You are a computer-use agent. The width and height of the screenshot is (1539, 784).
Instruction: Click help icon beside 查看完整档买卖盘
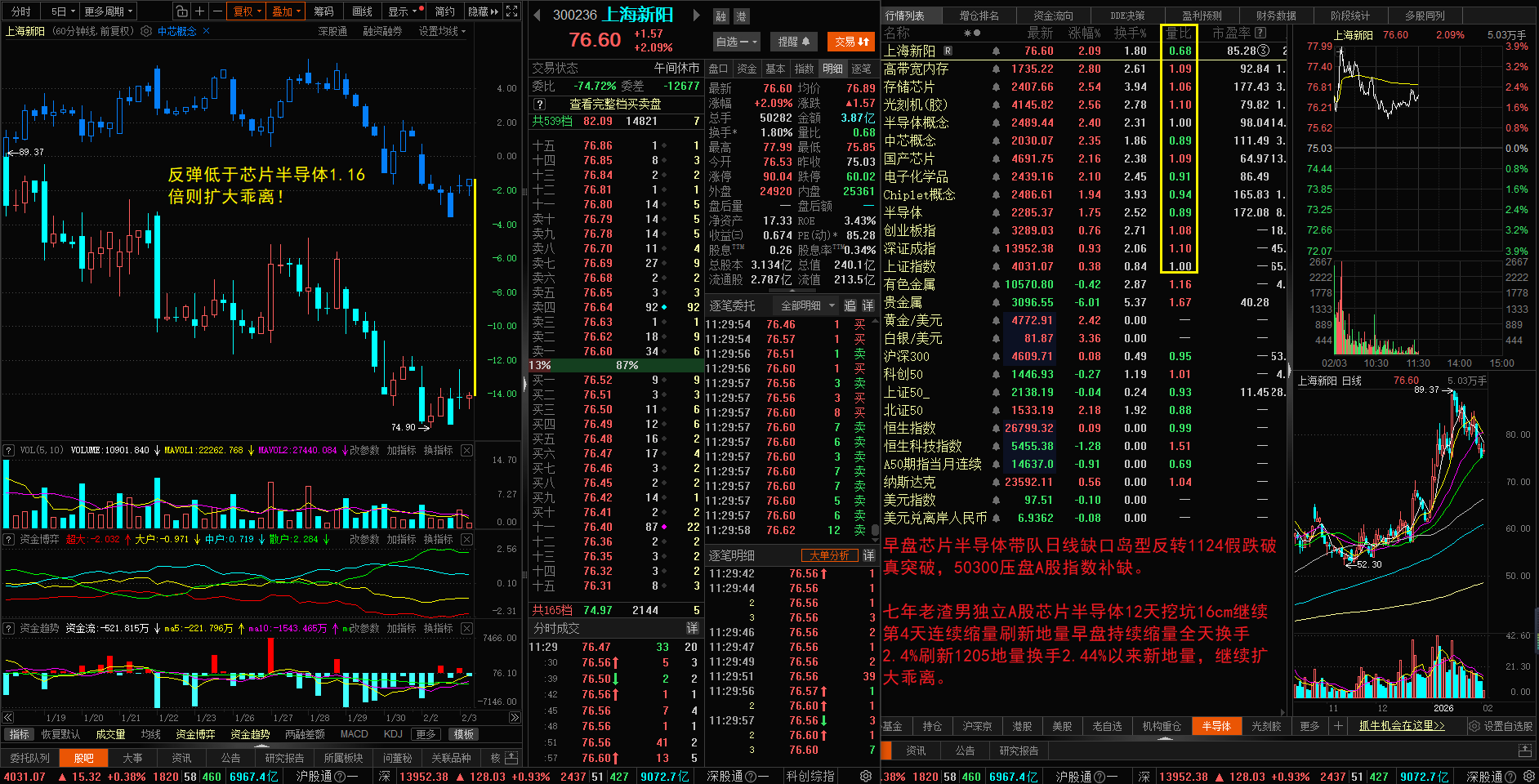coord(539,105)
